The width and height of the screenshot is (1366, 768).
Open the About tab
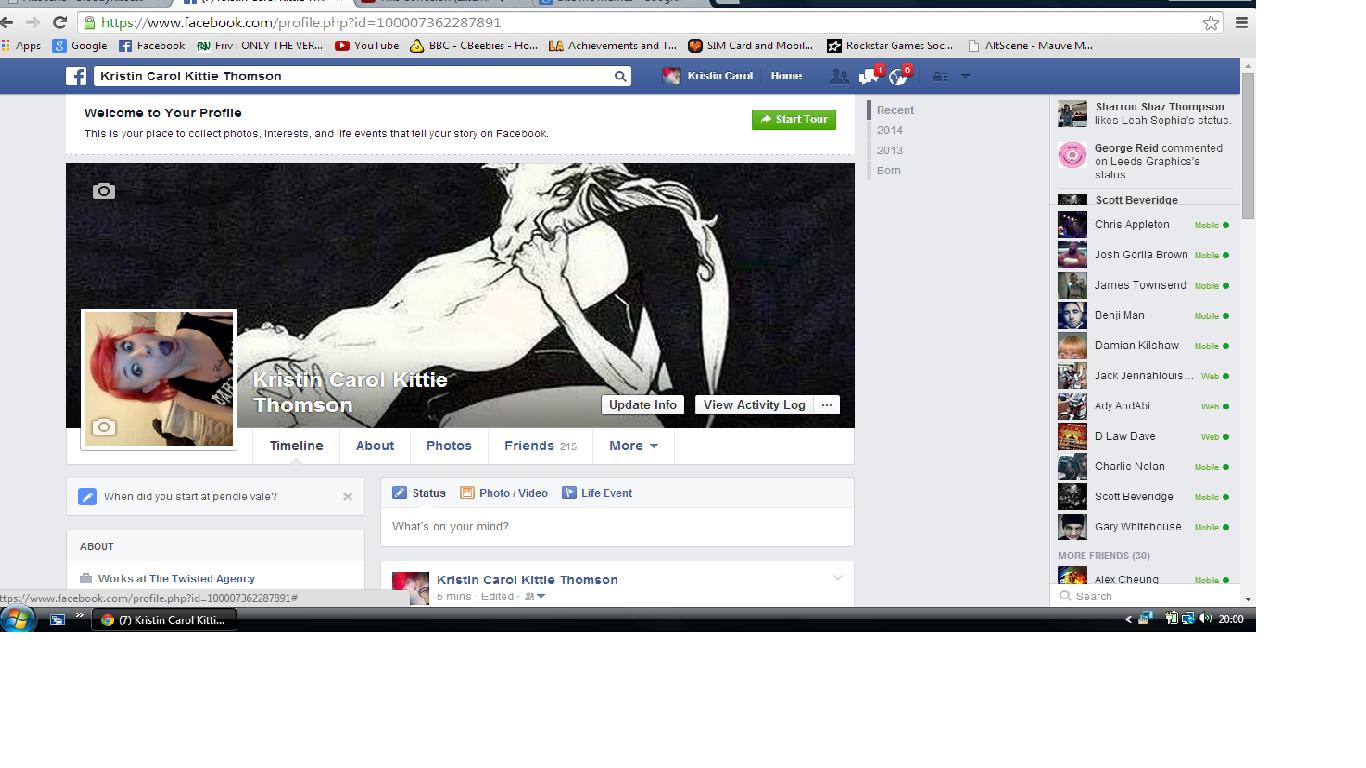(x=375, y=446)
